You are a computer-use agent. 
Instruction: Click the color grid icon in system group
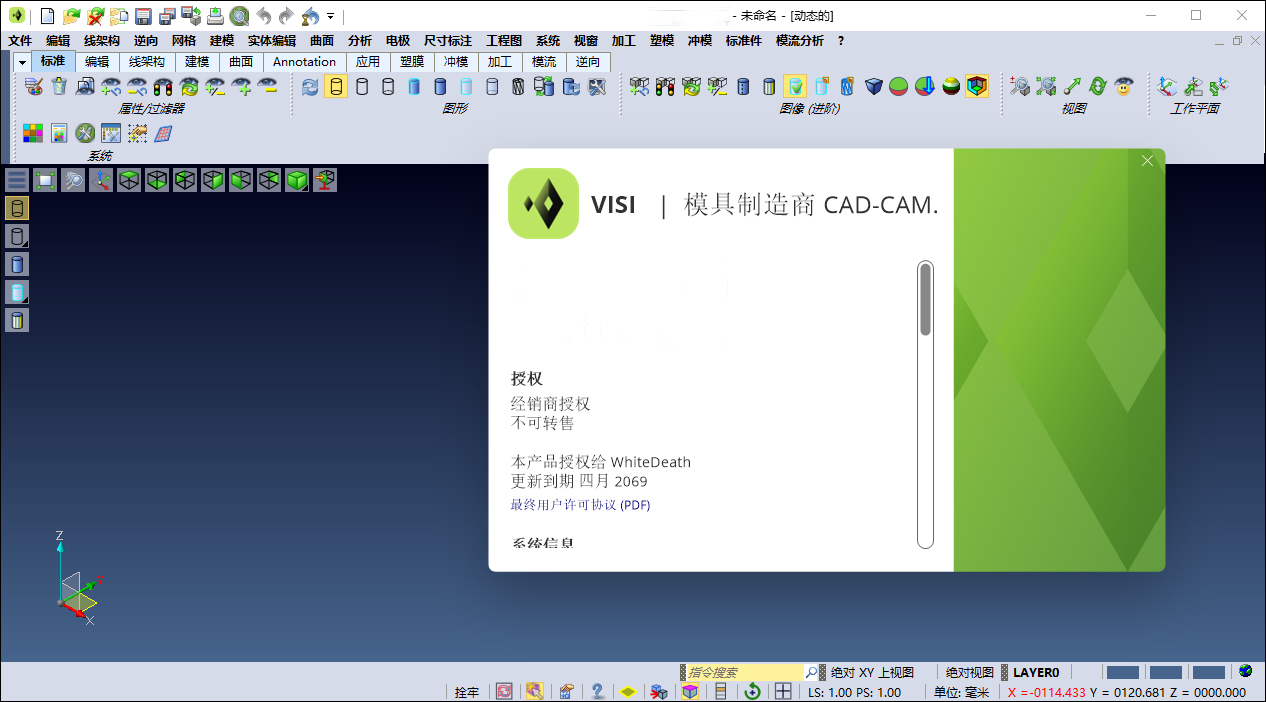33,133
